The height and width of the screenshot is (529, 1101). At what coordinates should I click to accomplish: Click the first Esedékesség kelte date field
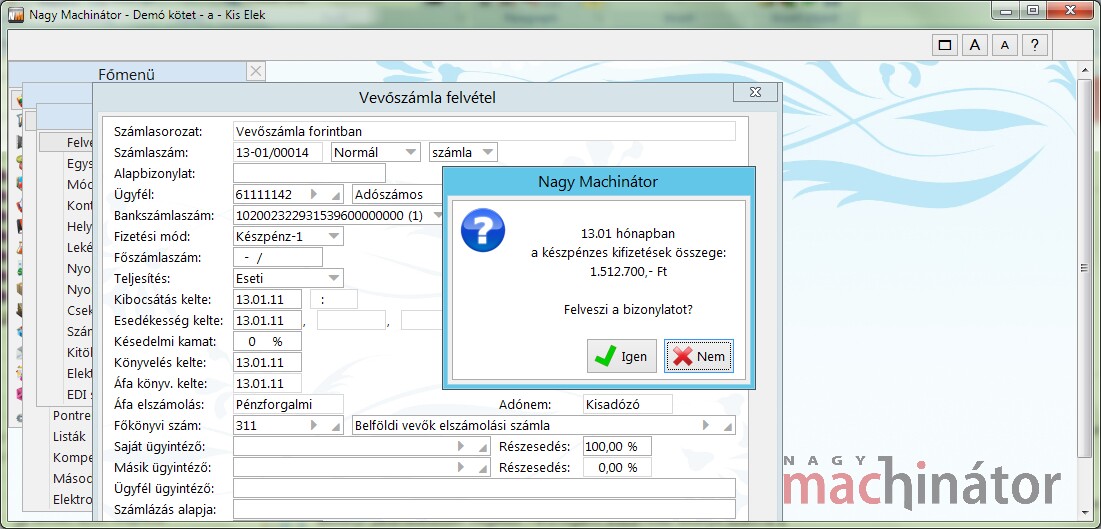coord(268,320)
